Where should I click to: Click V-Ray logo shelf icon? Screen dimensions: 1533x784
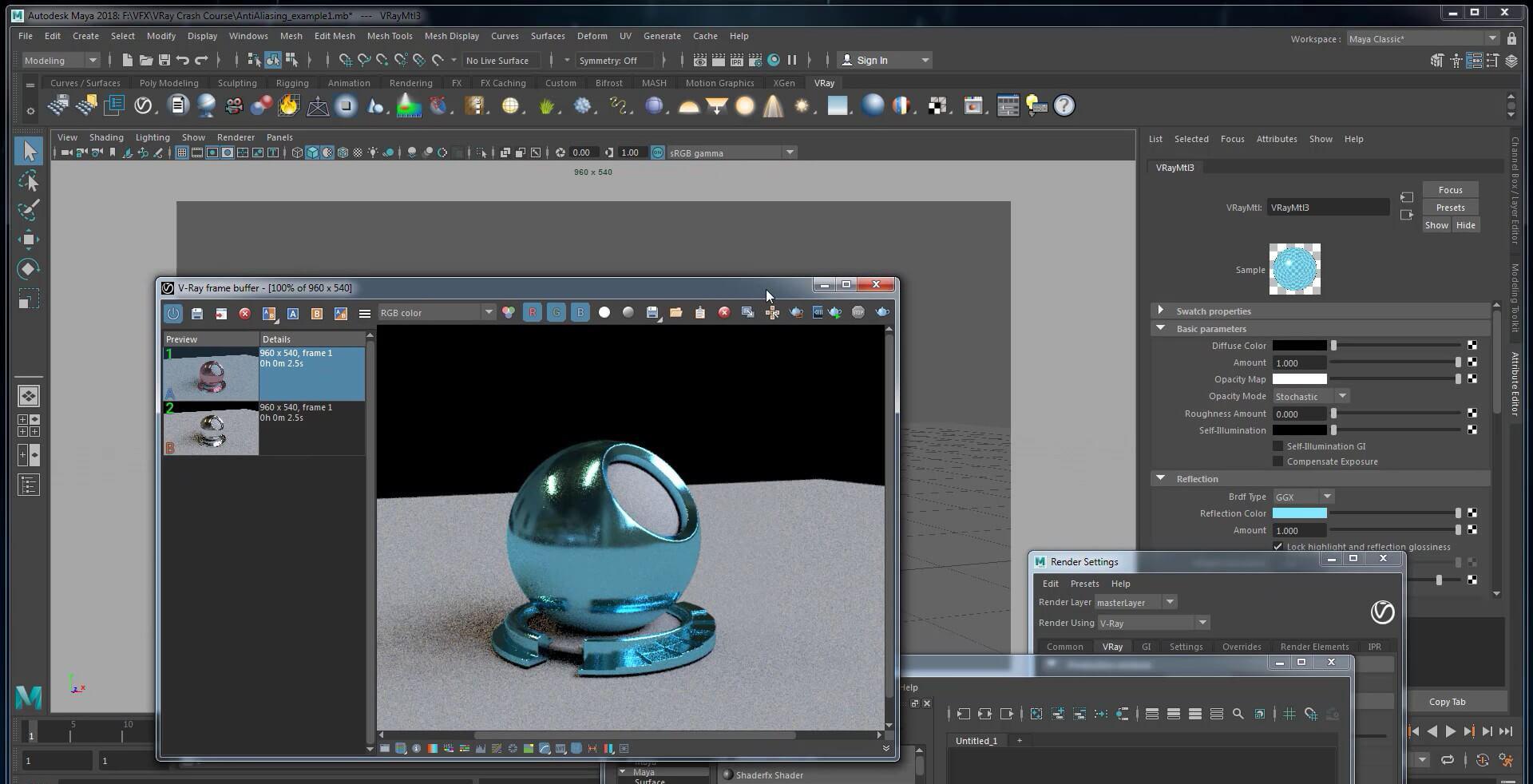click(143, 105)
